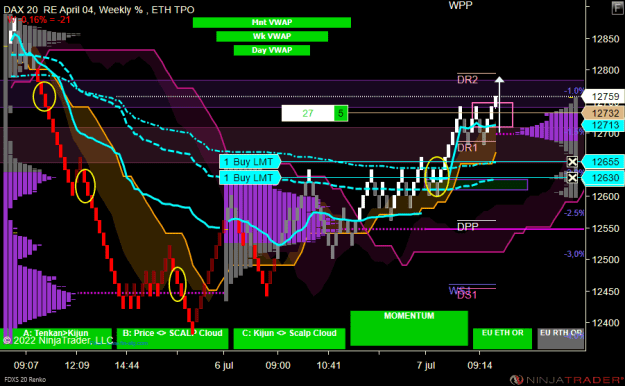The image size is (625, 386).
Task: Click the 09:00 time axis label
Action: coord(277,365)
